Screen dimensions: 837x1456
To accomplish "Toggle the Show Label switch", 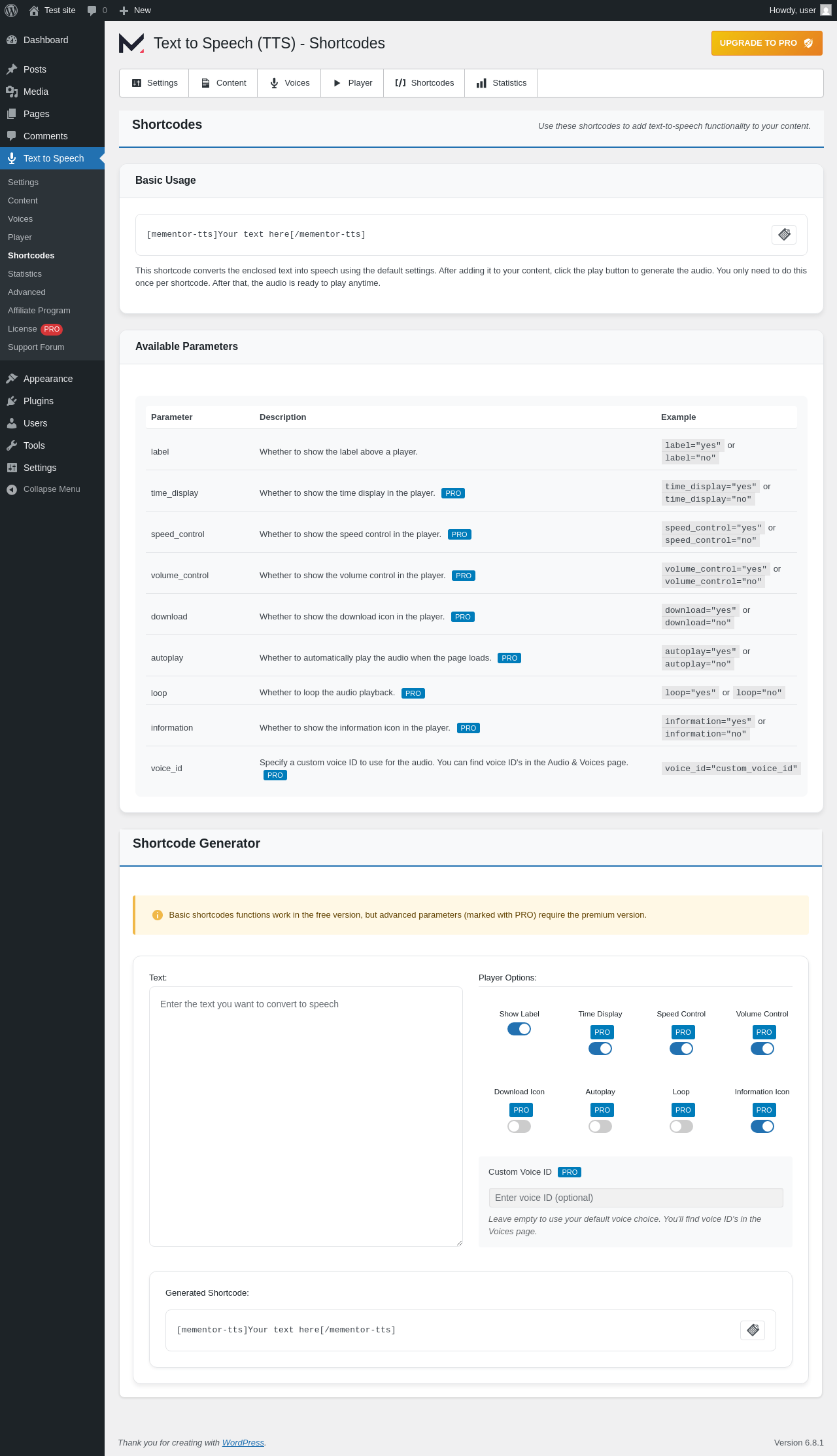I will [519, 1029].
